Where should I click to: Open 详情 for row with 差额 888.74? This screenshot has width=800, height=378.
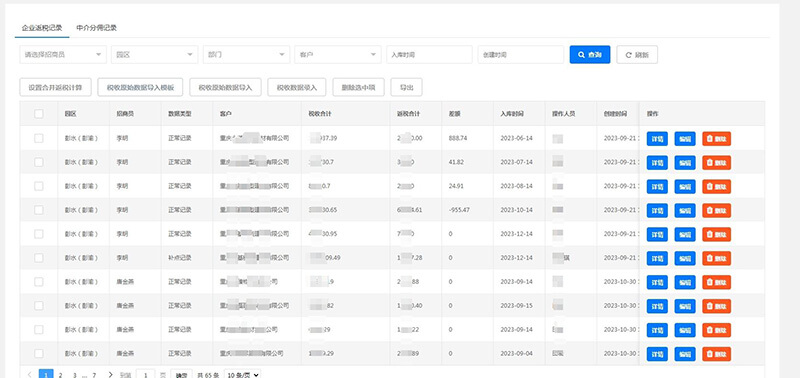[657, 139]
